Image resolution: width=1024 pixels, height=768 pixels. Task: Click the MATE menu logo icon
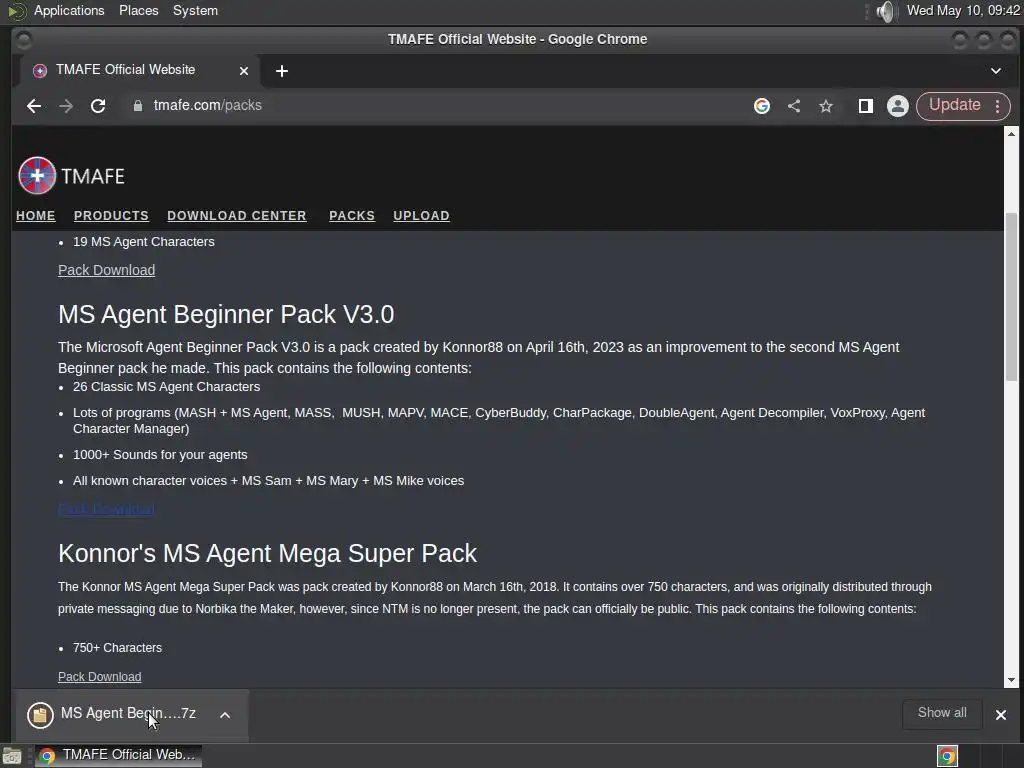17,11
